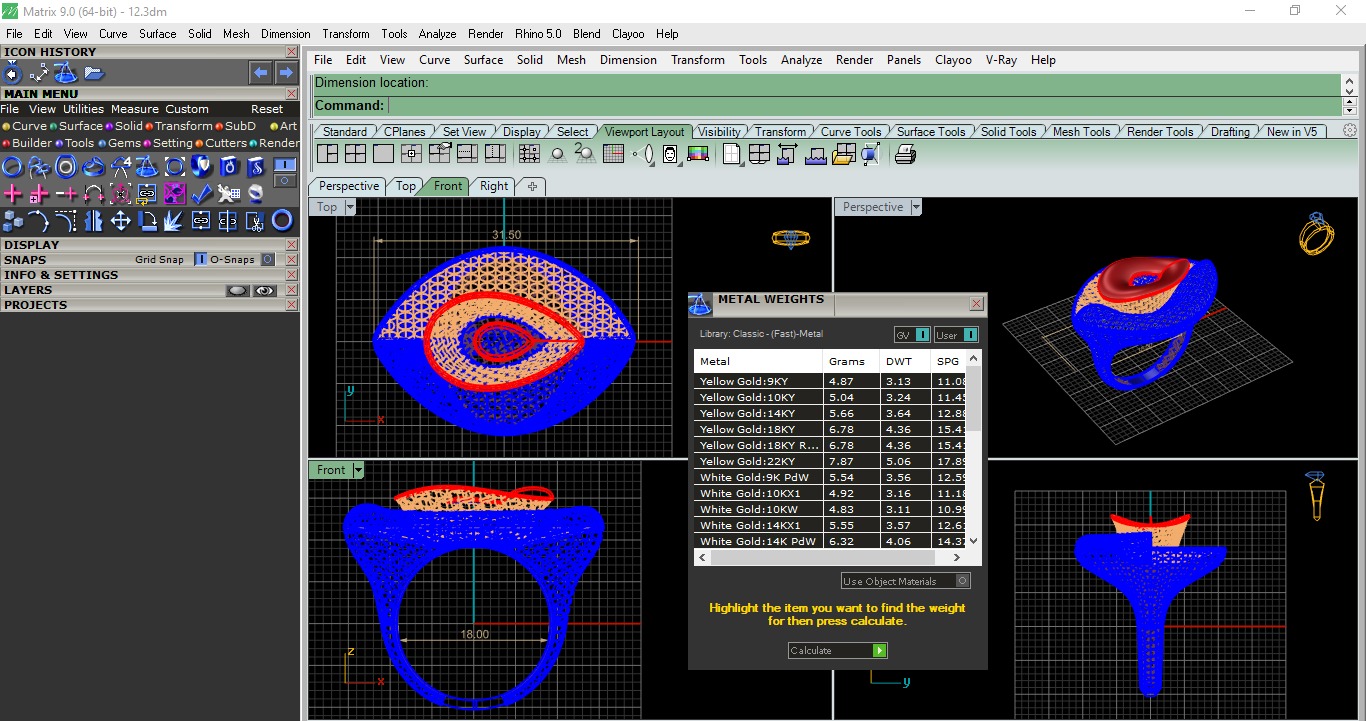1366x721 pixels.
Task: Switch to the Curve Tools toolbar tab
Action: tap(851, 132)
